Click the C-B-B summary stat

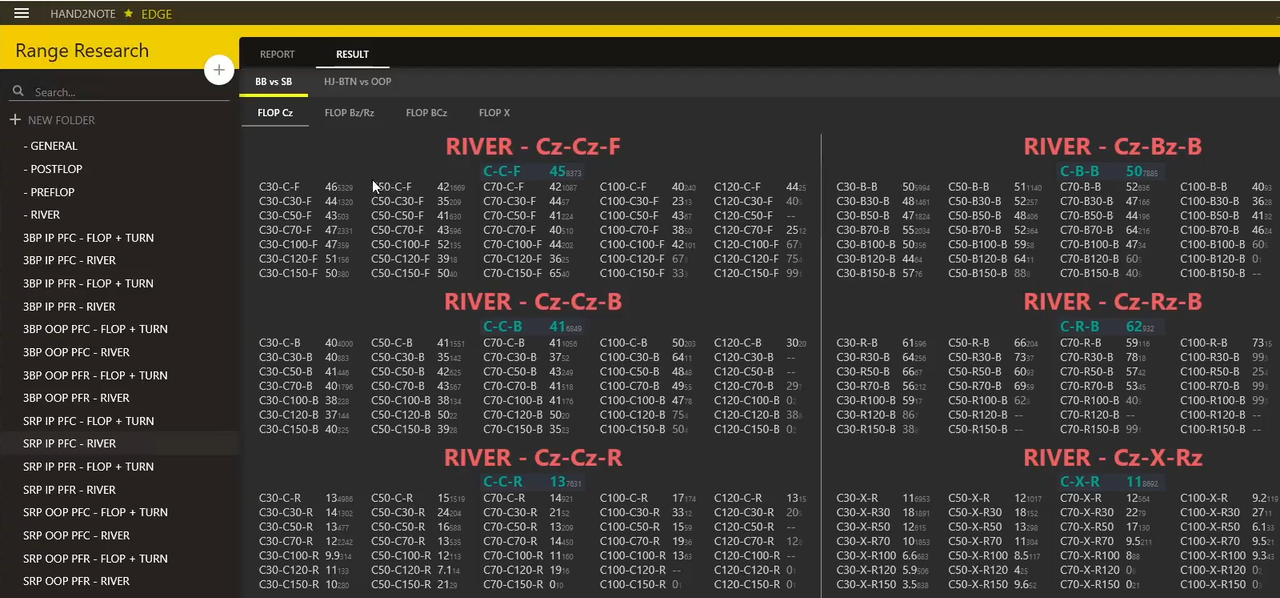[x=1110, y=171]
